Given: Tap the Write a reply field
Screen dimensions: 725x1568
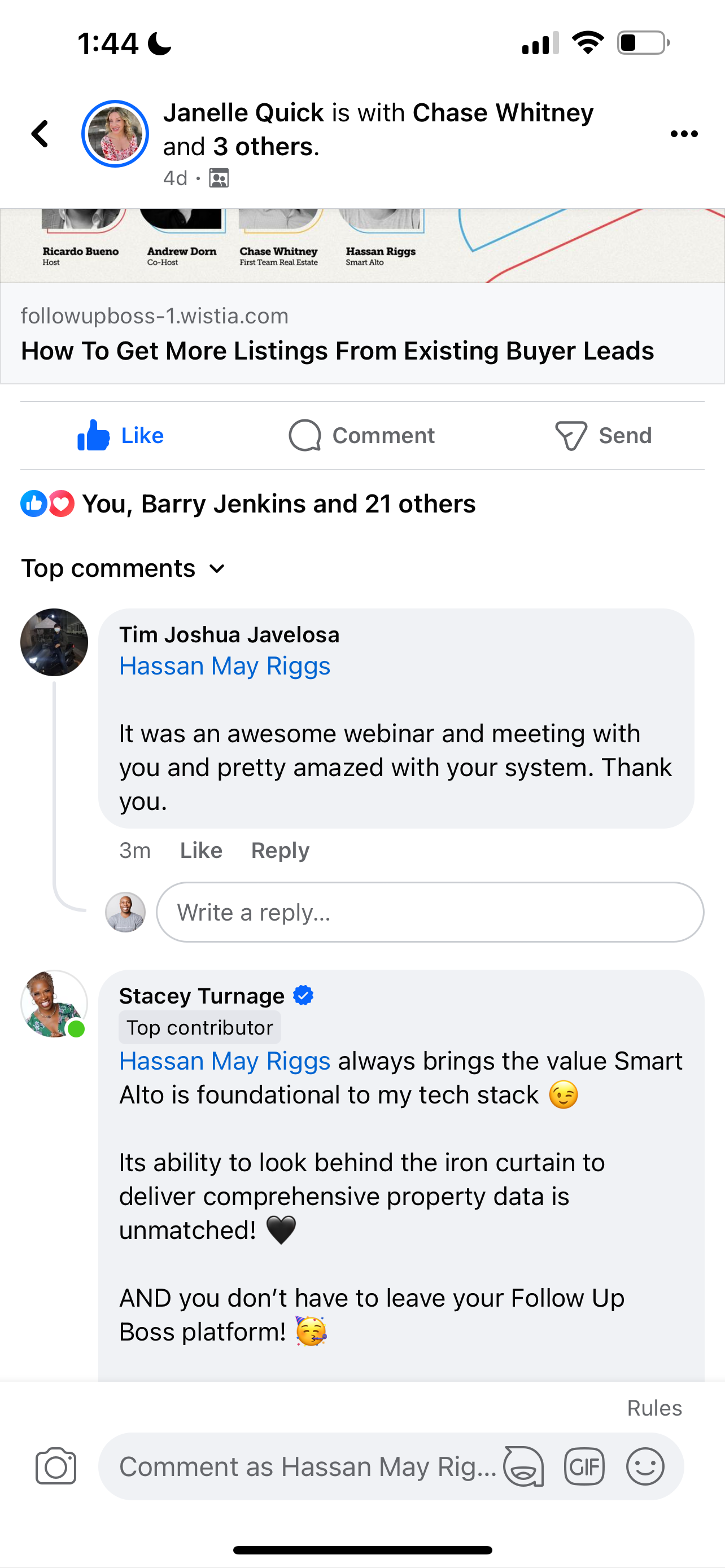Looking at the screenshot, I should click(x=430, y=912).
